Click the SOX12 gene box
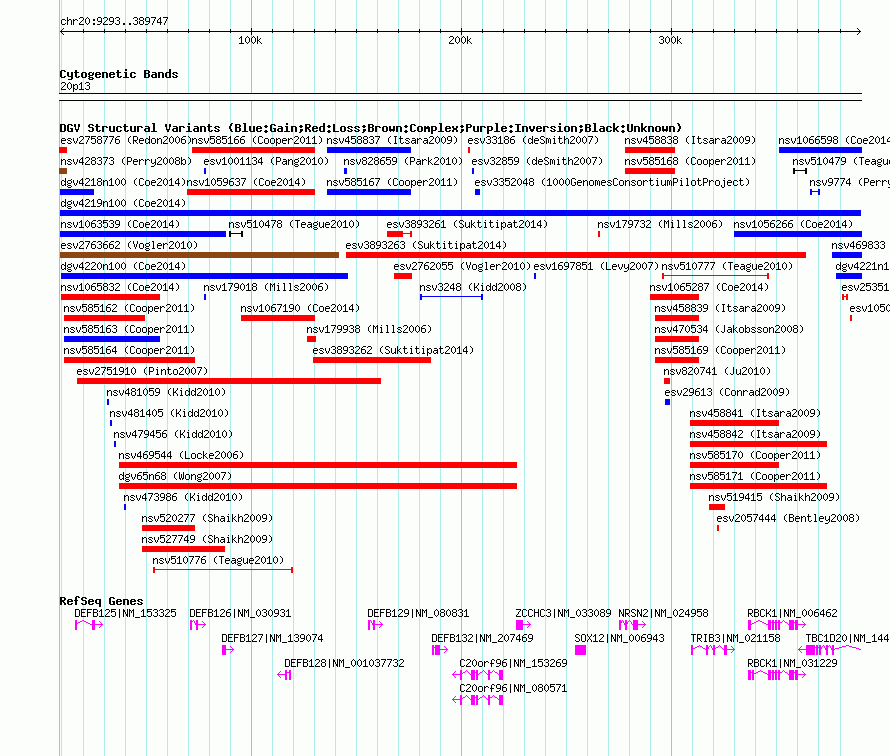 [x=580, y=650]
